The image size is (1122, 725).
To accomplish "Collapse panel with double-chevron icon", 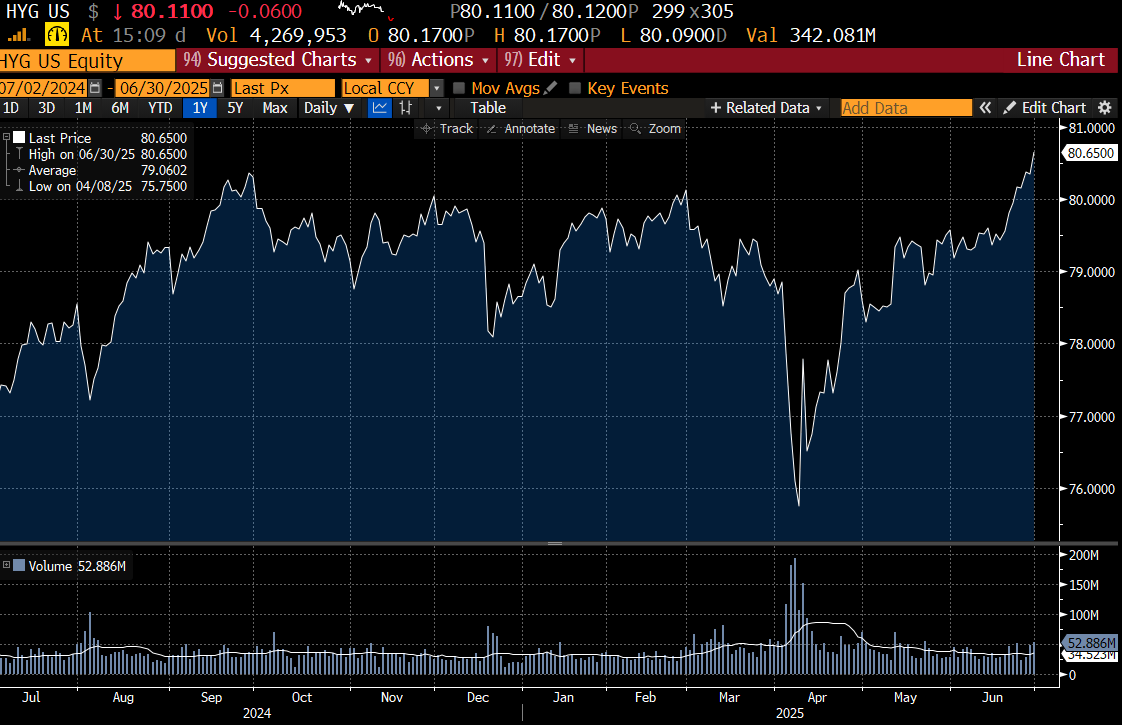I will (985, 108).
